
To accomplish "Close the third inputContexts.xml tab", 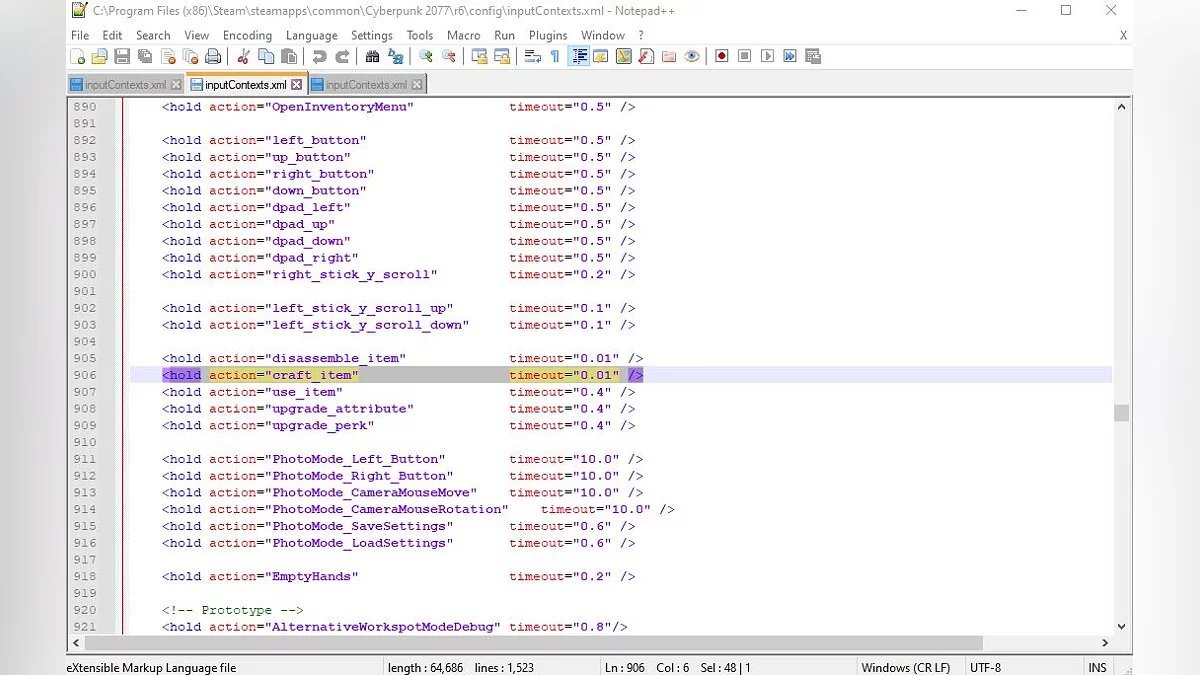I will pyautogui.click(x=416, y=85).
